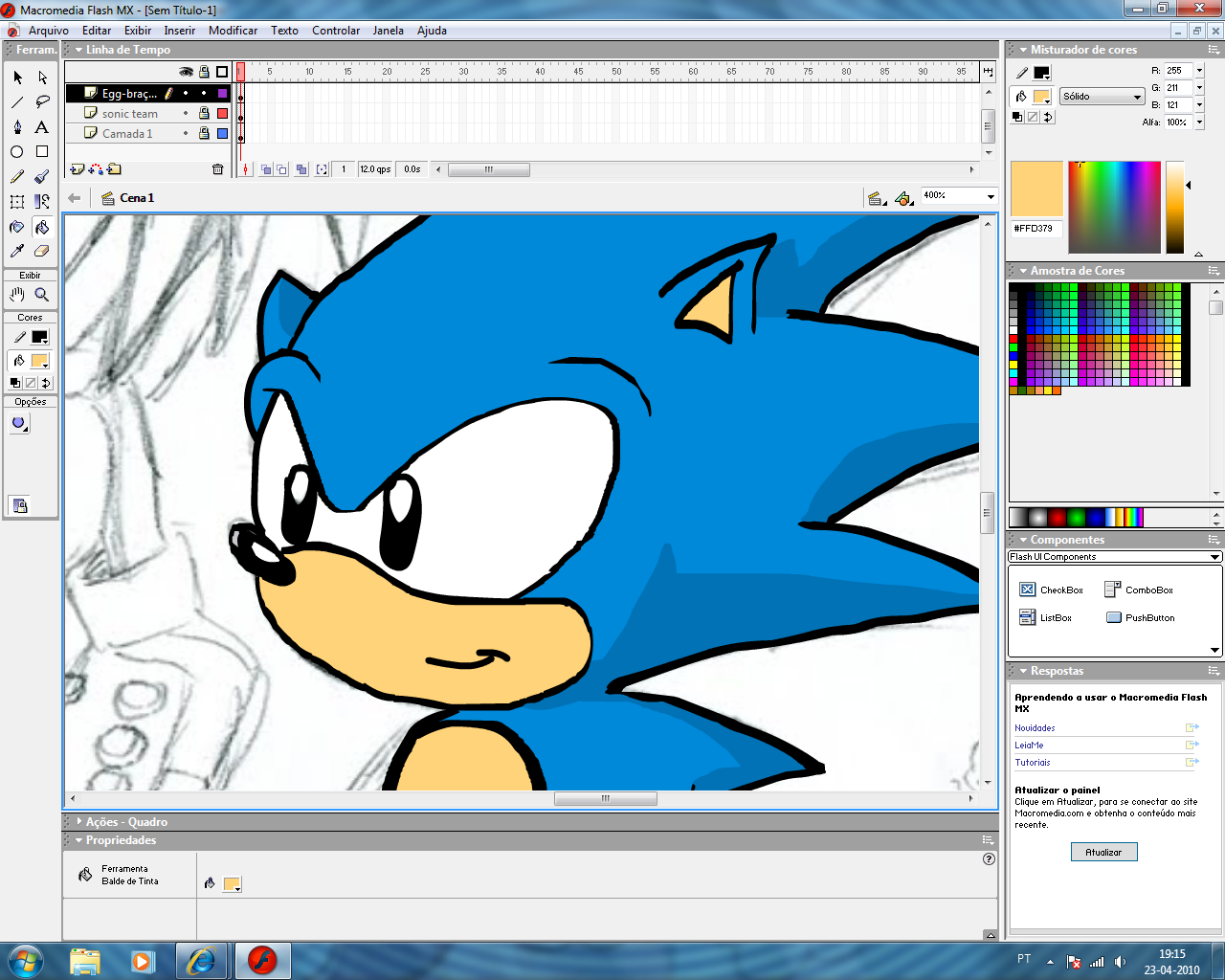Select the Rectangle tool
Screen dimensions: 1225x980
[x=42, y=152]
